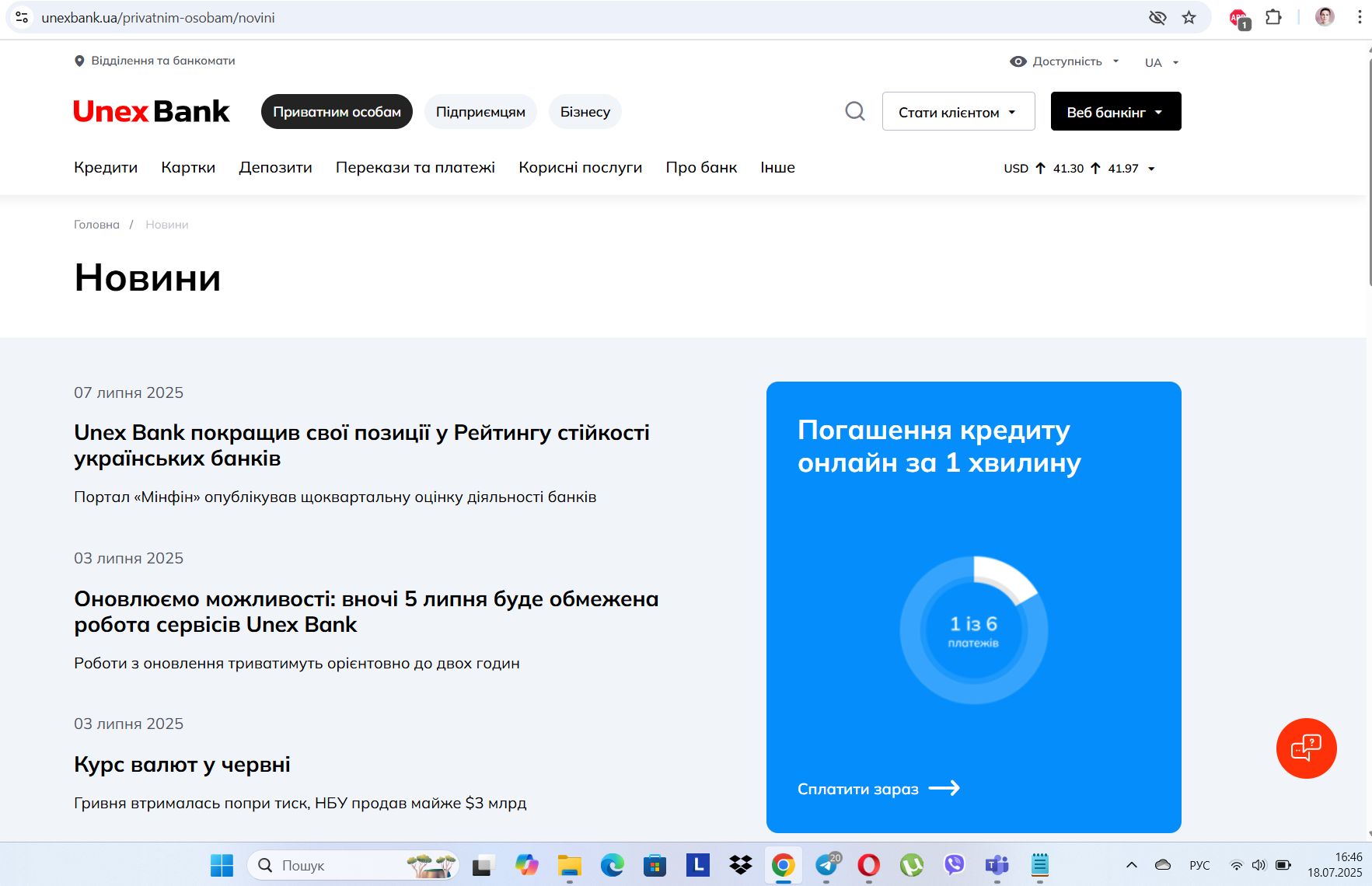Switch to the Бізнесу tab
The image size is (1372, 886).
pos(585,112)
